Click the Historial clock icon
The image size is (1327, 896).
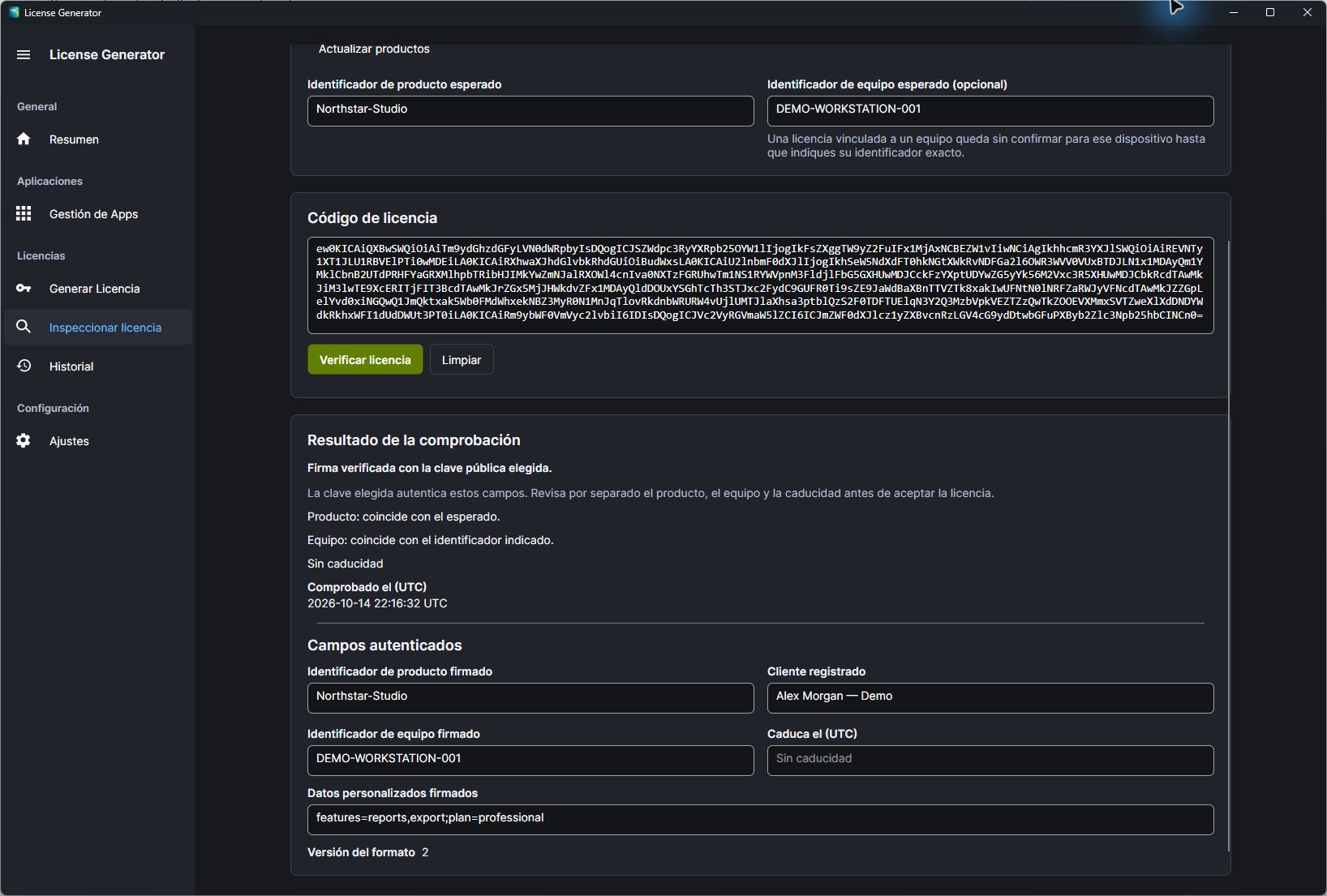(24, 366)
